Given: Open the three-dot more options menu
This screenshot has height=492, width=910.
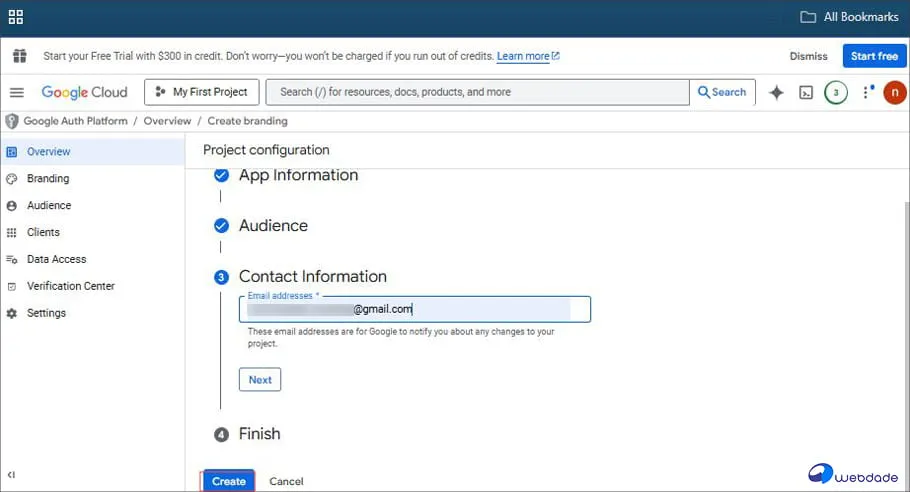Looking at the screenshot, I should point(866,92).
